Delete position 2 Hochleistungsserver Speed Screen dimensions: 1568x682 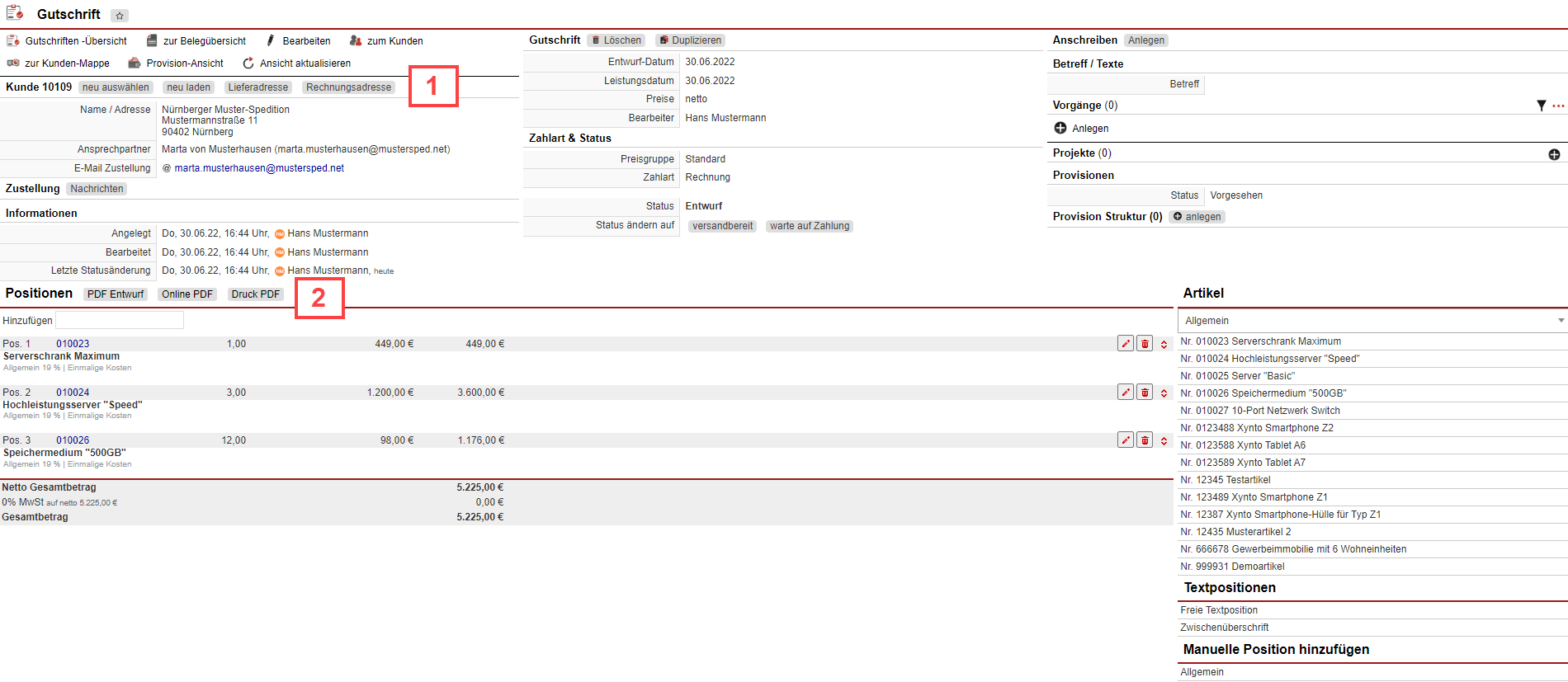pyautogui.click(x=1145, y=393)
